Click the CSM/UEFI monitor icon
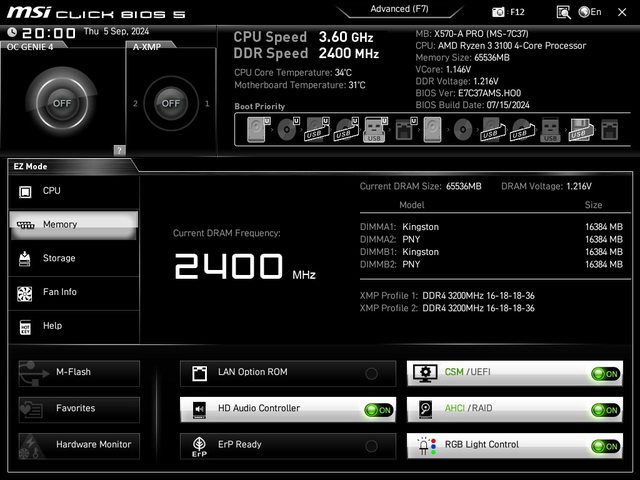 (x=424, y=373)
